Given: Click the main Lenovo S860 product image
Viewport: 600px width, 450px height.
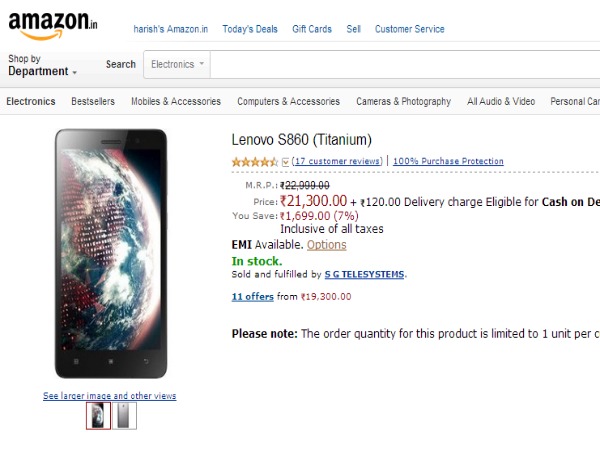Looking at the screenshot, I should pos(111,253).
